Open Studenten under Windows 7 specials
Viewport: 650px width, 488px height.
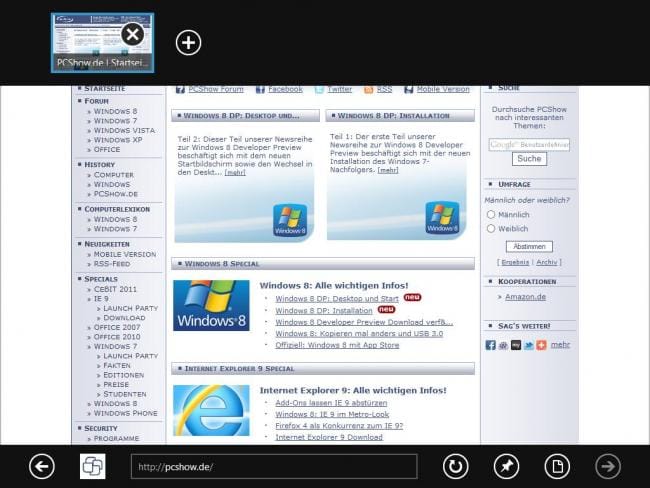tap(125, 394)
